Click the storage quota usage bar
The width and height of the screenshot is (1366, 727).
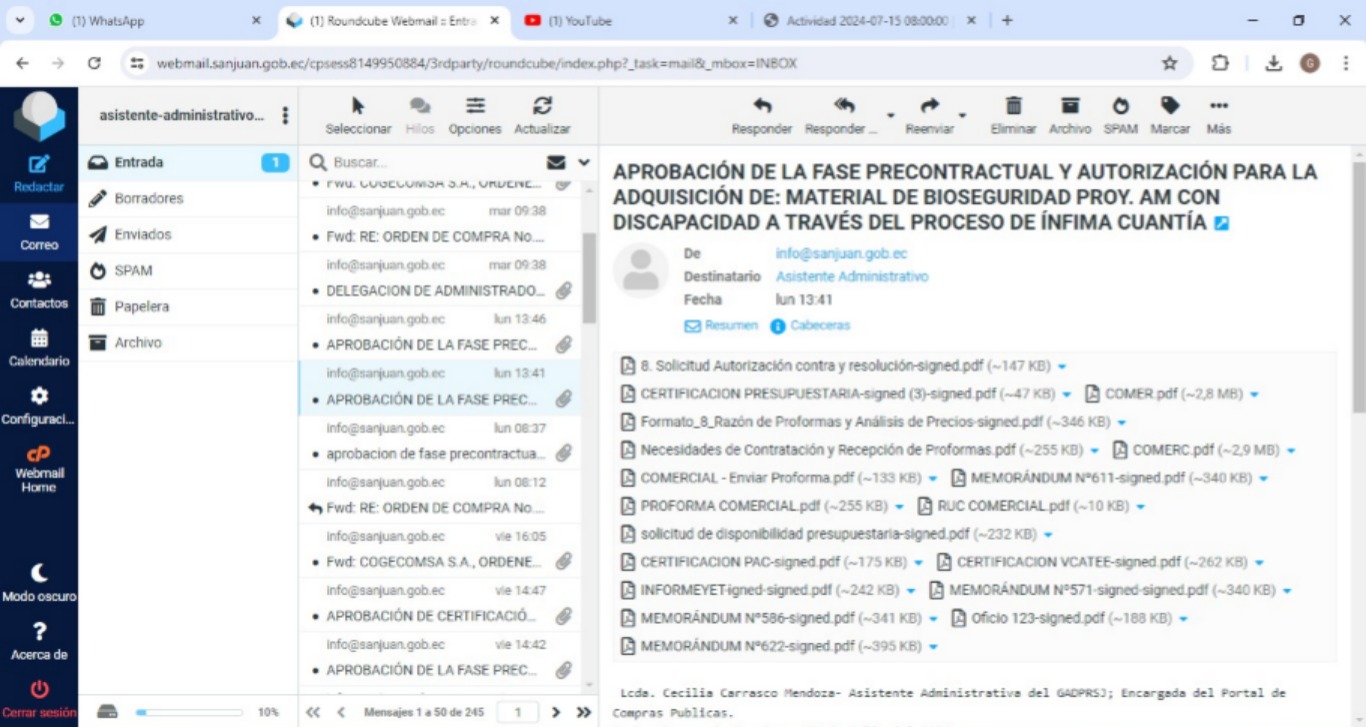pos(189,712)
